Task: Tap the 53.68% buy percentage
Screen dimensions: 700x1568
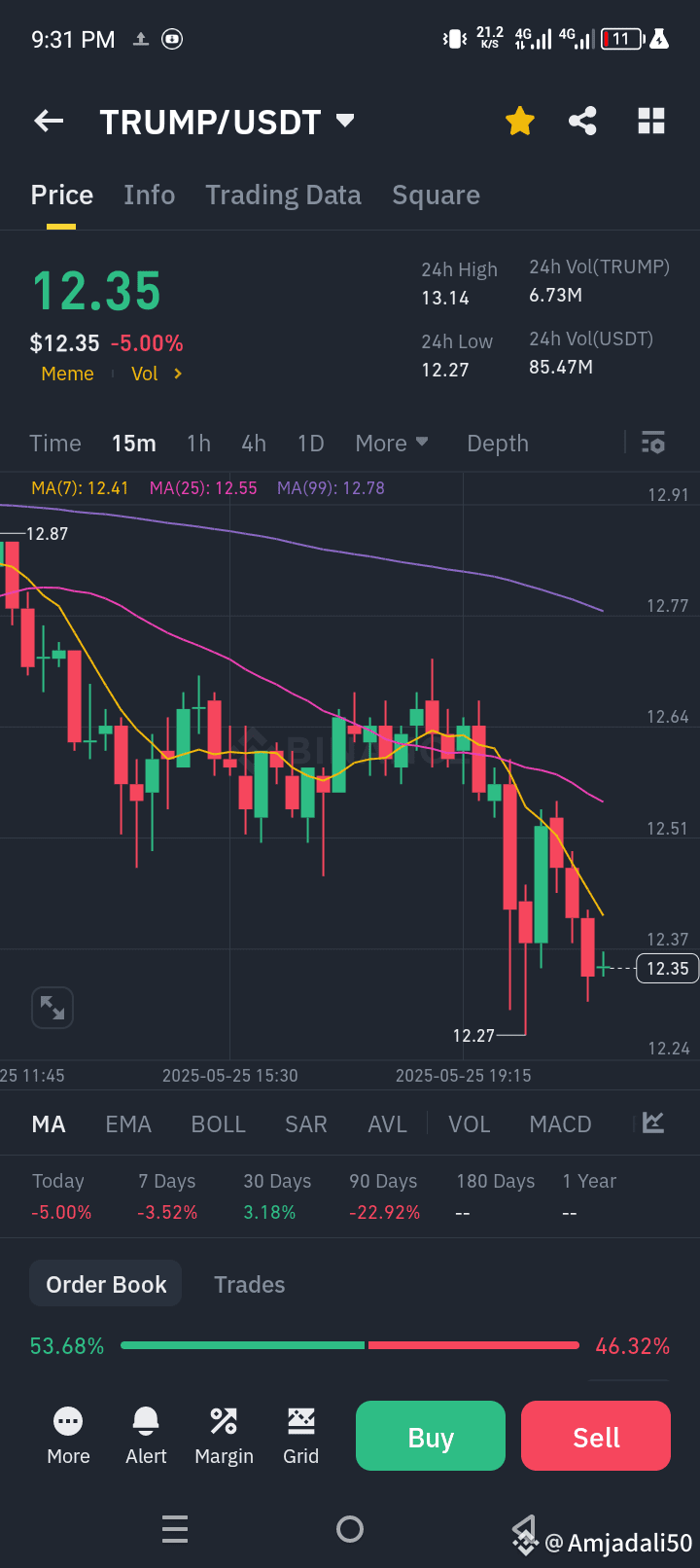Action: (67, 1346)
